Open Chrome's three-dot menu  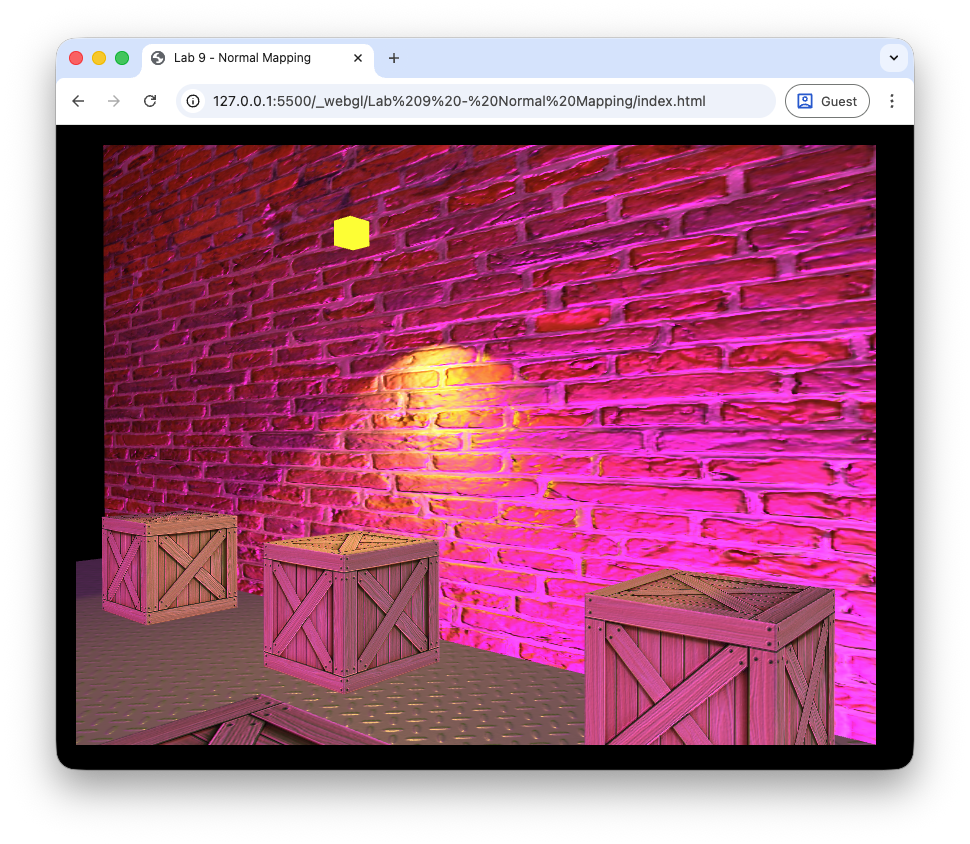tap(892, 101)
